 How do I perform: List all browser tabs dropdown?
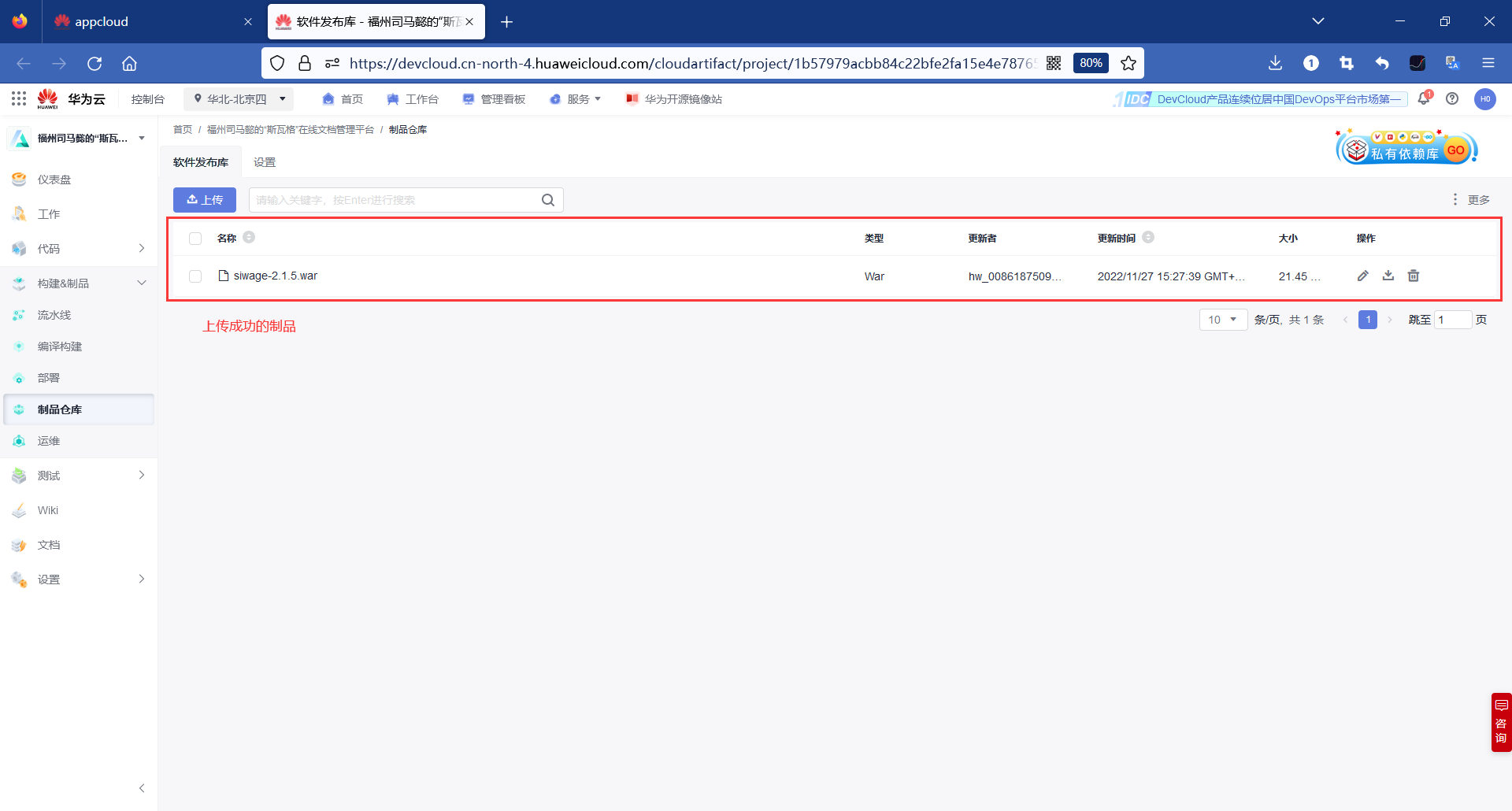coord(1318,21)
